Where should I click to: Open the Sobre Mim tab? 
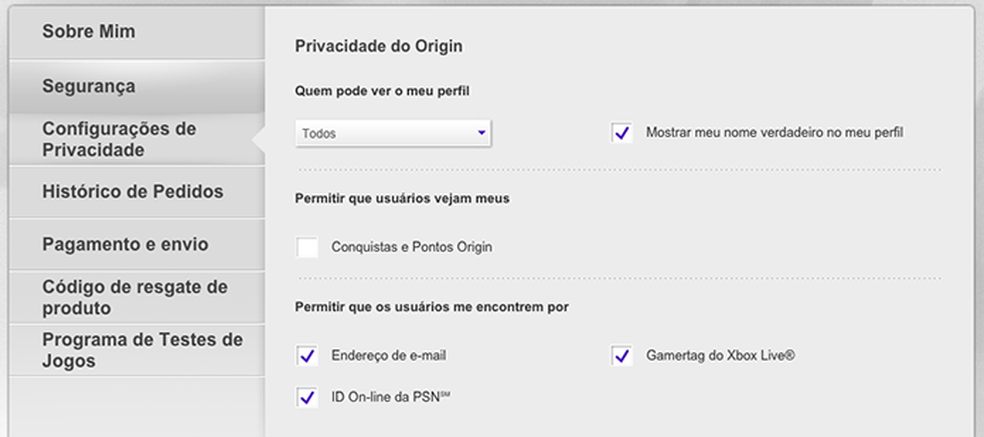(89, 32)
